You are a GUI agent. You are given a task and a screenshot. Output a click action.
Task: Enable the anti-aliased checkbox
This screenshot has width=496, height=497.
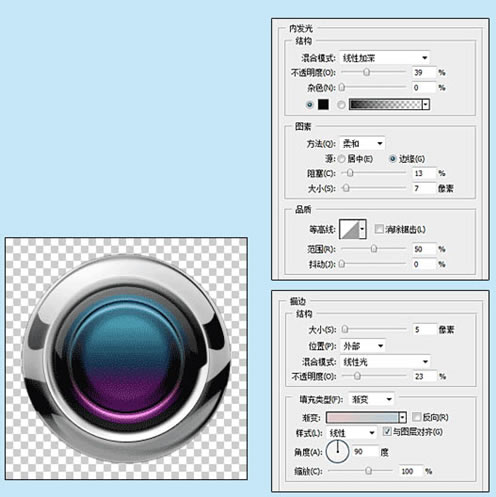(x=379, y=229)
